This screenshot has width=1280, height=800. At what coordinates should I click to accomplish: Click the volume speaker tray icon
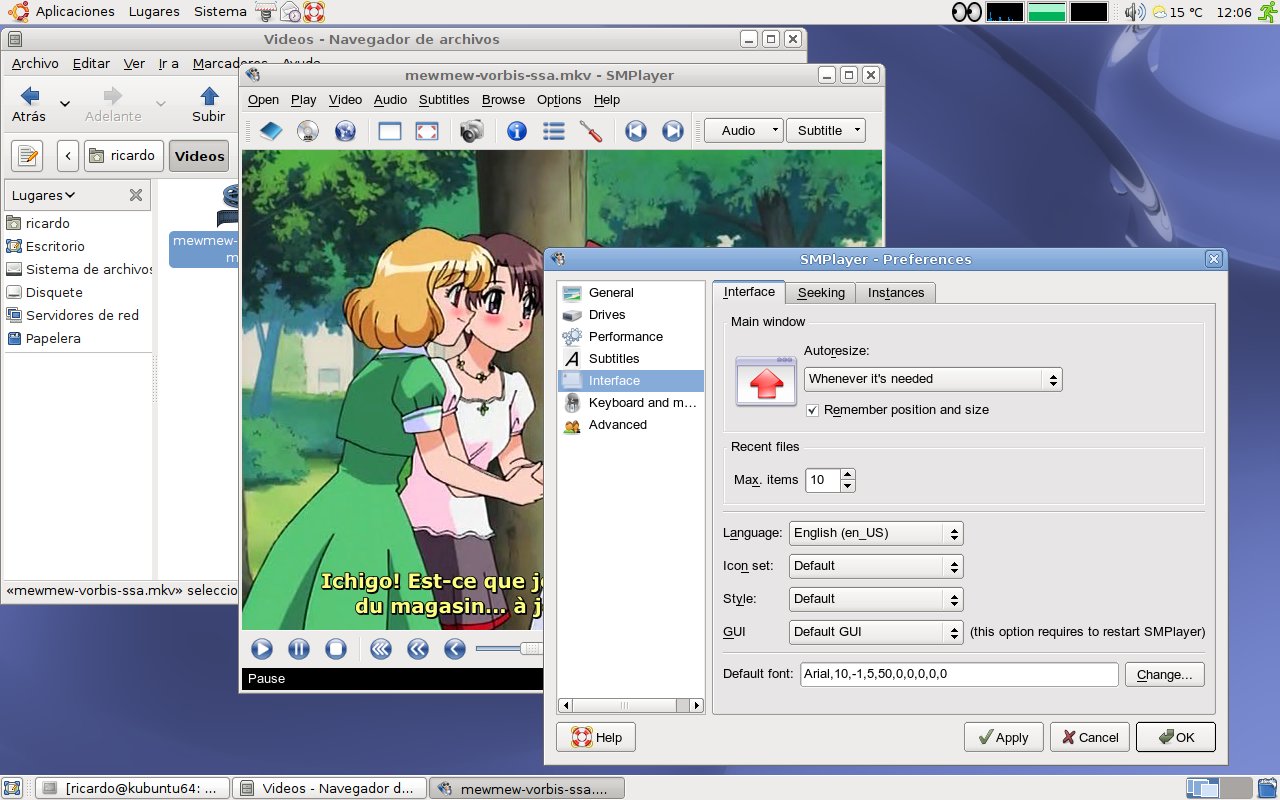tap(1134, 12)
